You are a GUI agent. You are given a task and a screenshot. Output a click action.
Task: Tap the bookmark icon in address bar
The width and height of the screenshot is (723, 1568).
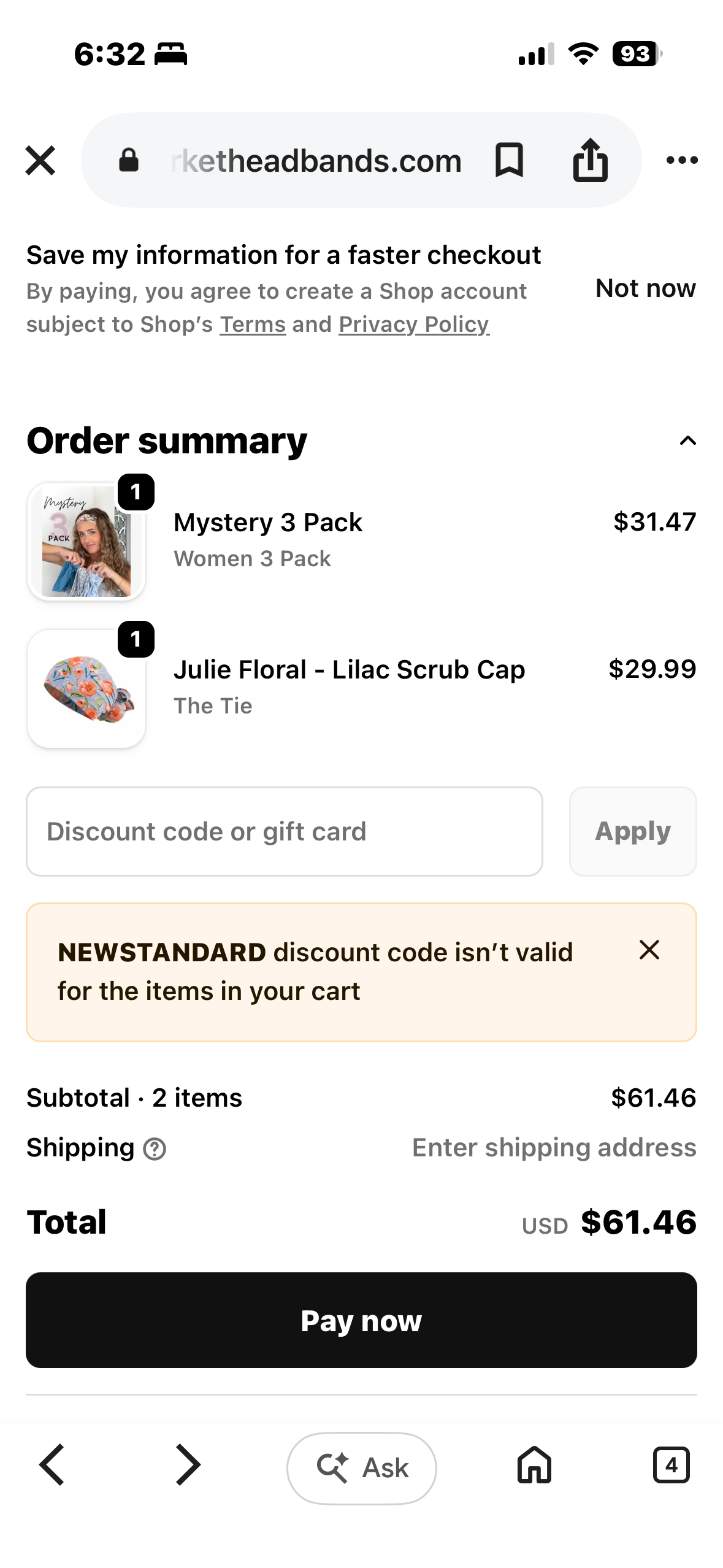509,160
